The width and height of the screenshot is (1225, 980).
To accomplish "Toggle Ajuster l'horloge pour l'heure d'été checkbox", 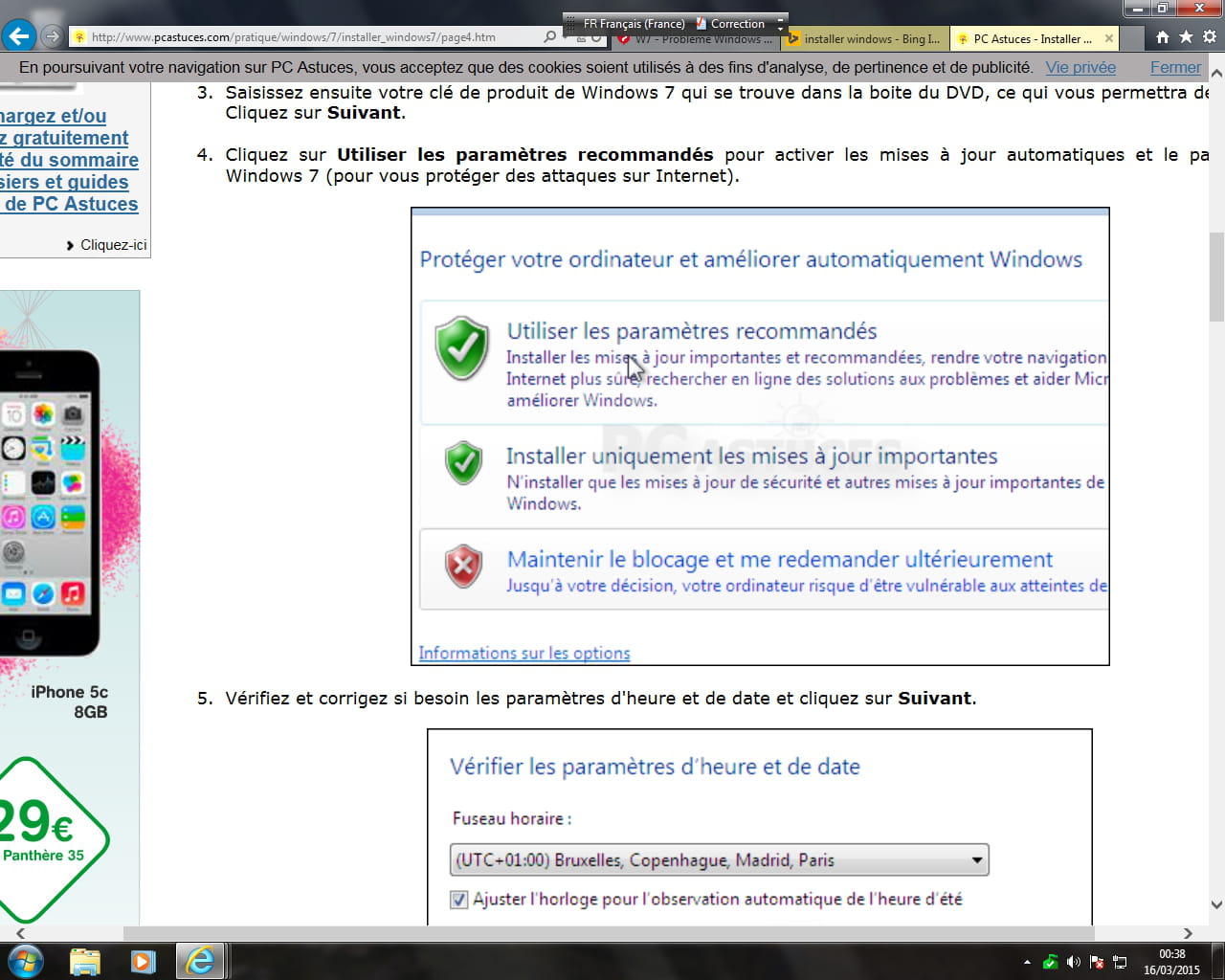I will pos(459,900).
